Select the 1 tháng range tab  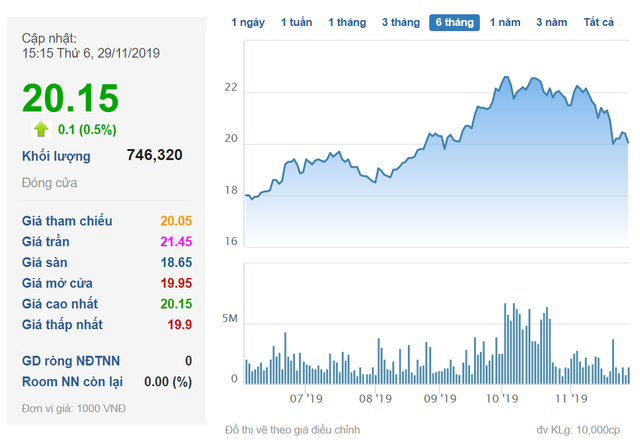[347, 22]
